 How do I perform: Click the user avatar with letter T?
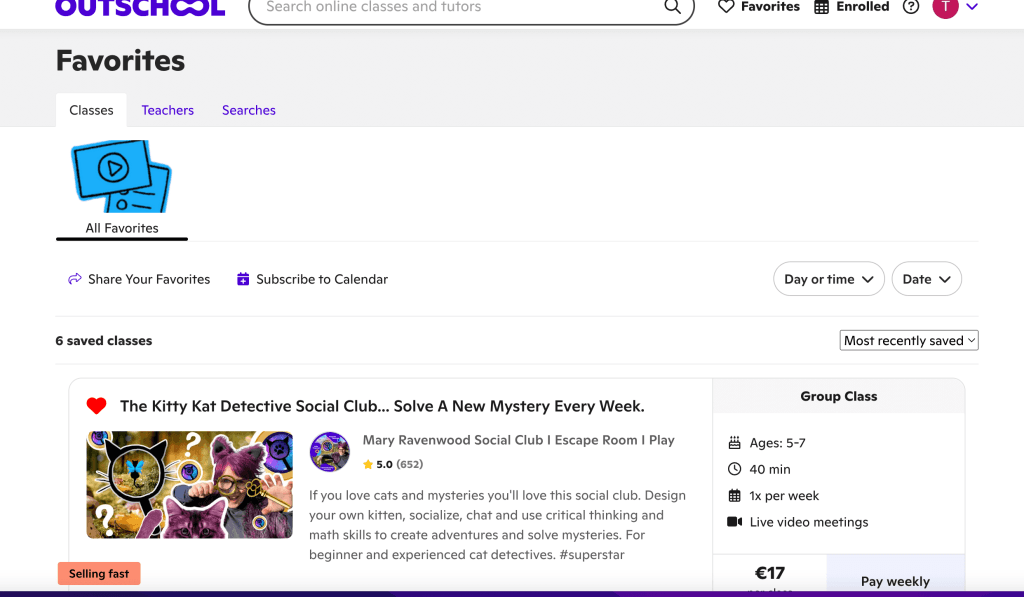(944, 8)
